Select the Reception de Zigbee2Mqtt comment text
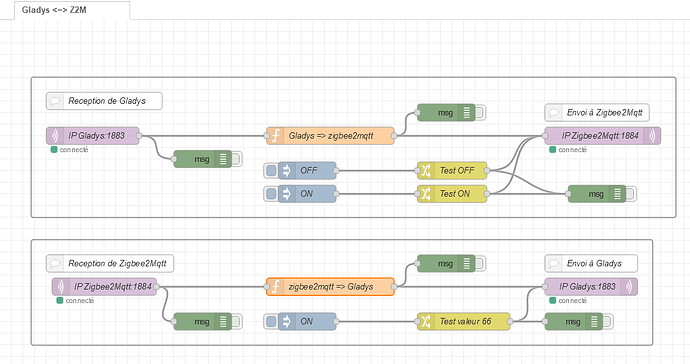690x364 pixels. [117, 264]
